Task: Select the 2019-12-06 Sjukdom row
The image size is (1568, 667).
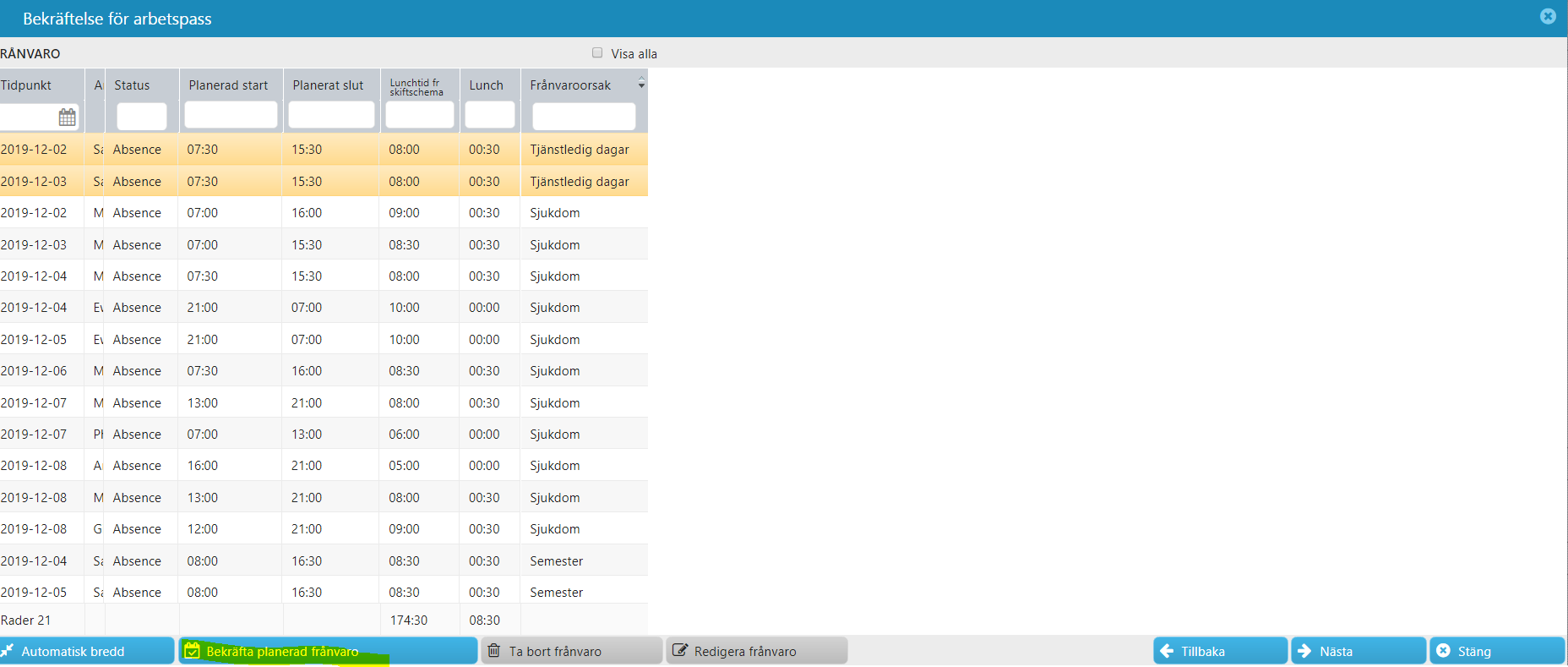Action: 324,371
